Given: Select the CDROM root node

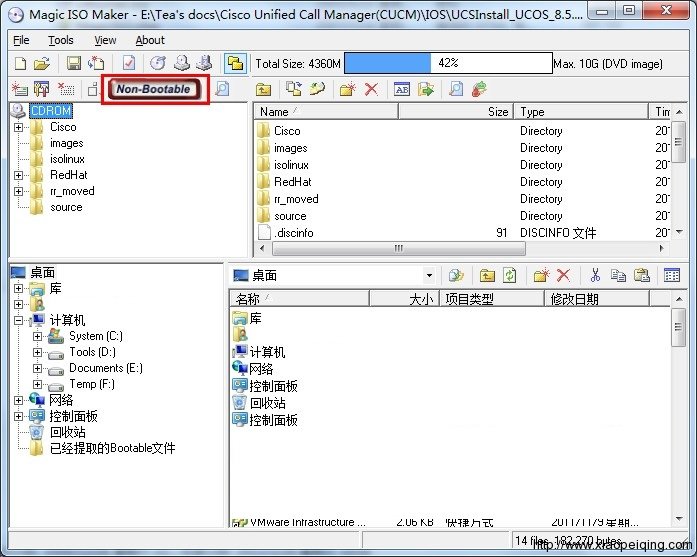Looking at the screenshot, I should click(x=51, y=111).
